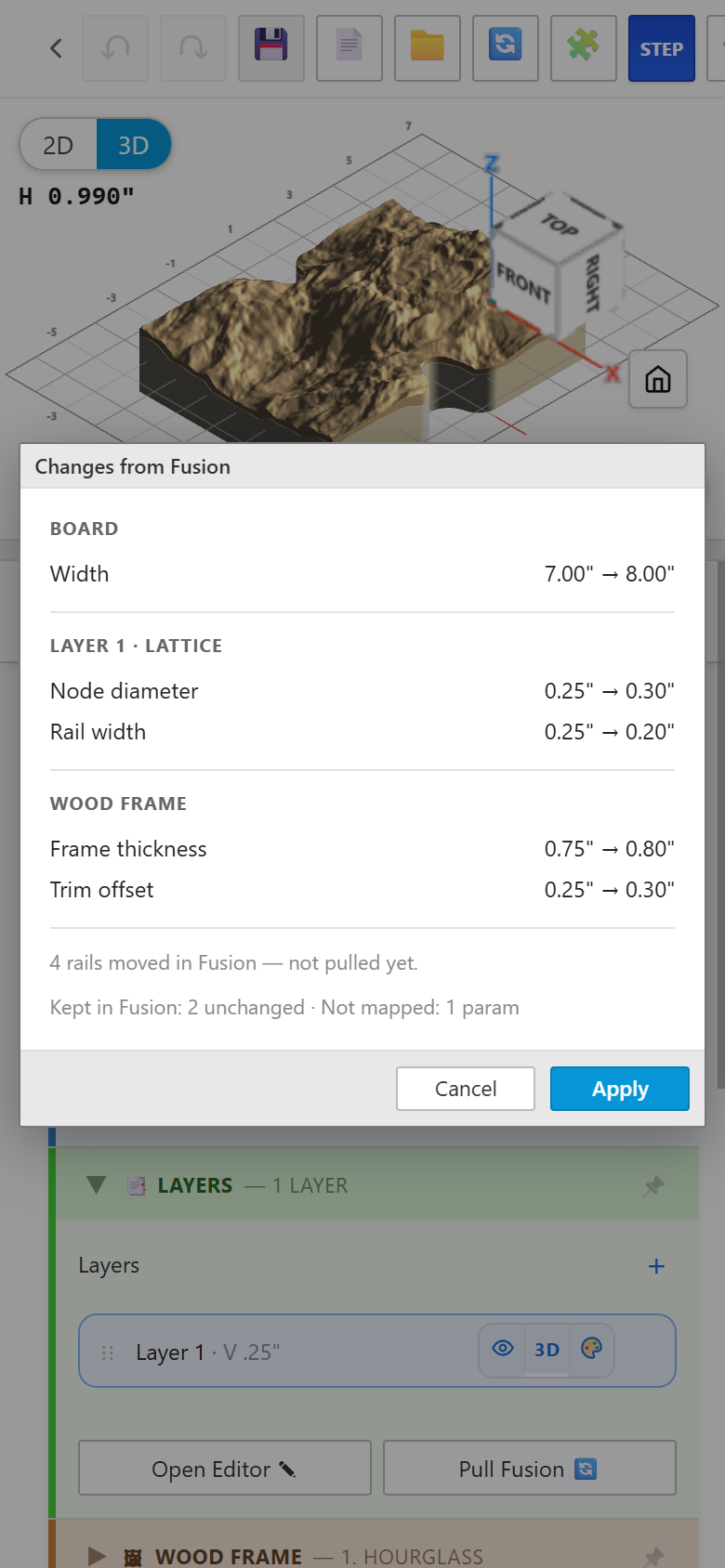The width and height of the screenshot is (725, 1568).
Task: Export using the STEP button
Action: pos(662,48)
